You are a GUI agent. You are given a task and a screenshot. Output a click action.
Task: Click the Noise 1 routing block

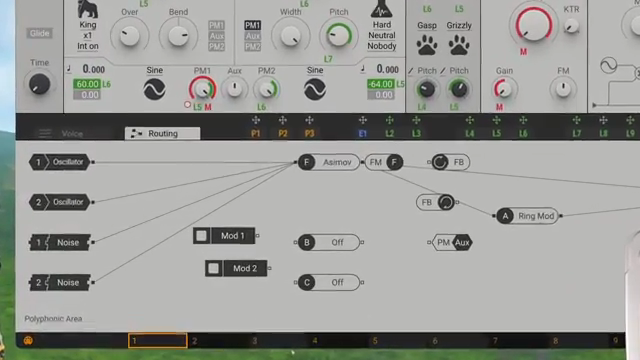[x=60, y=242]
